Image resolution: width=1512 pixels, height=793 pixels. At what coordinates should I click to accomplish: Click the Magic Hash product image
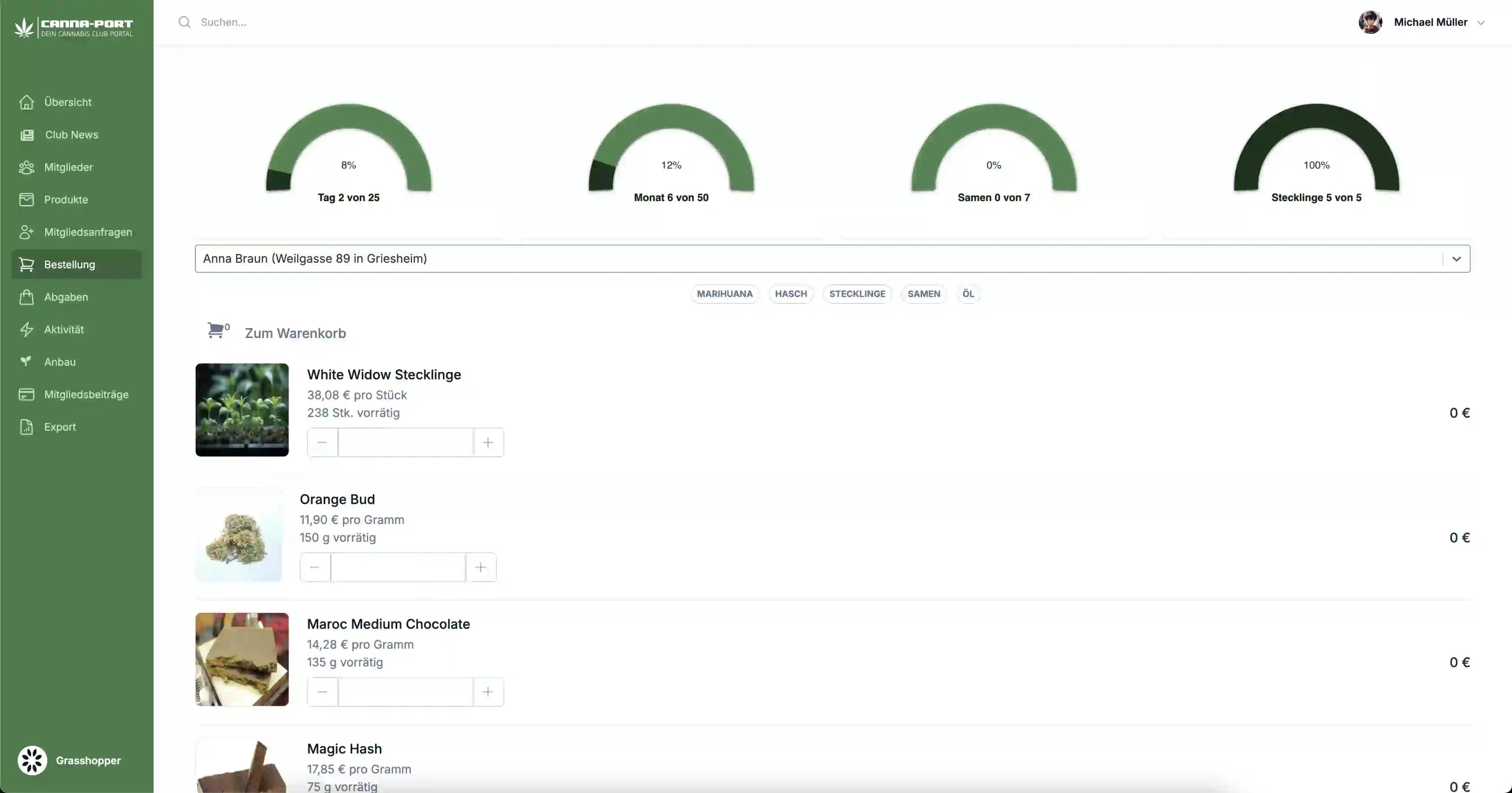[242, 765]
